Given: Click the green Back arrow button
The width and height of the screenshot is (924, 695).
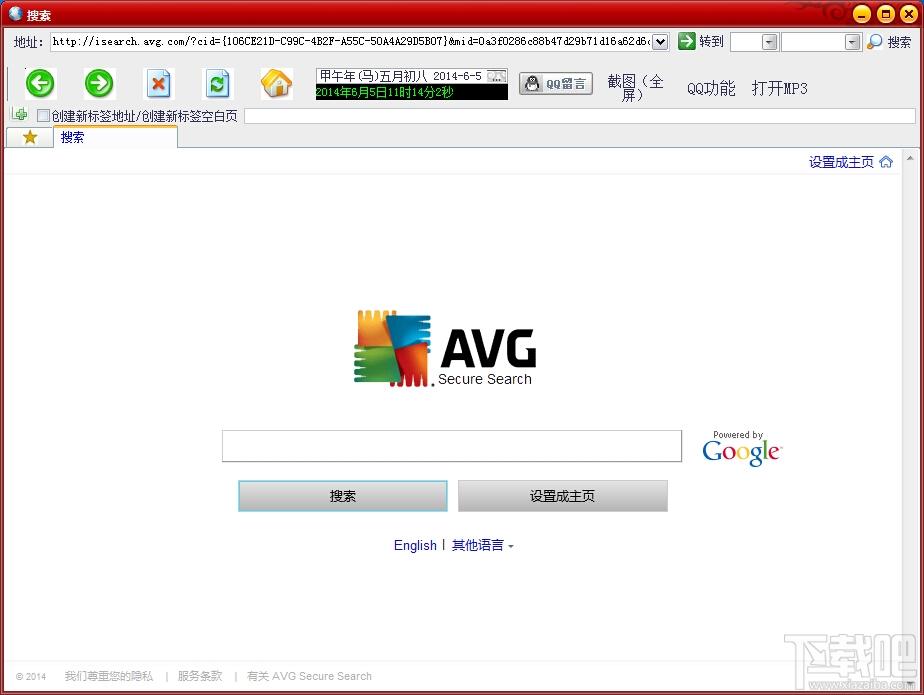Looking at the screenshot, I should click(40, 83).
